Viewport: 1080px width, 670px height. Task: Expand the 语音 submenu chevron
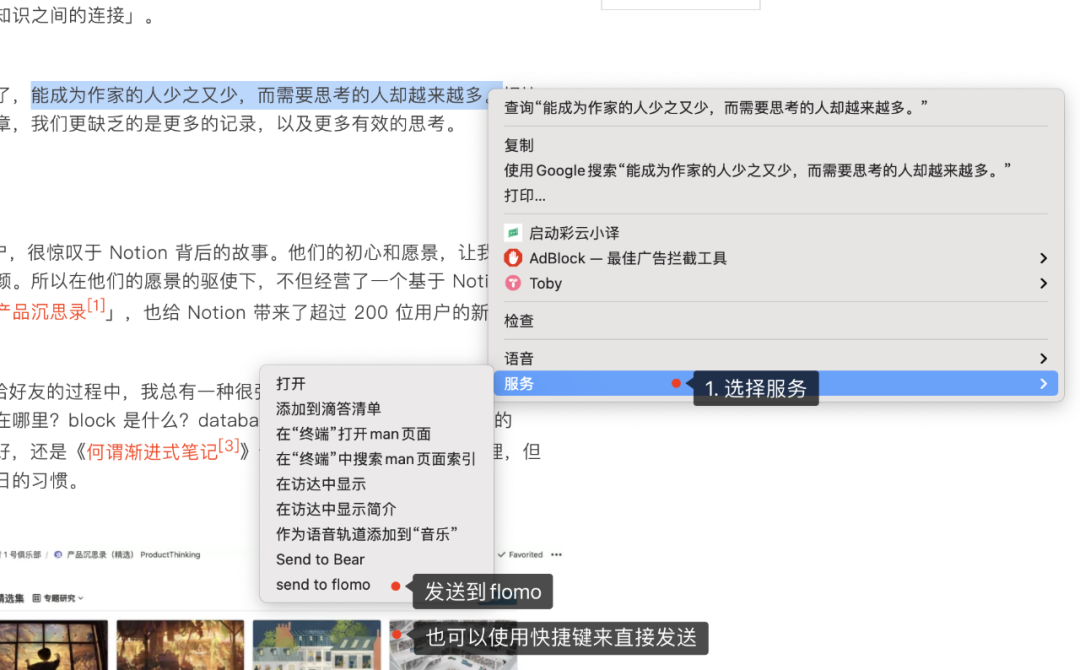1043,358
